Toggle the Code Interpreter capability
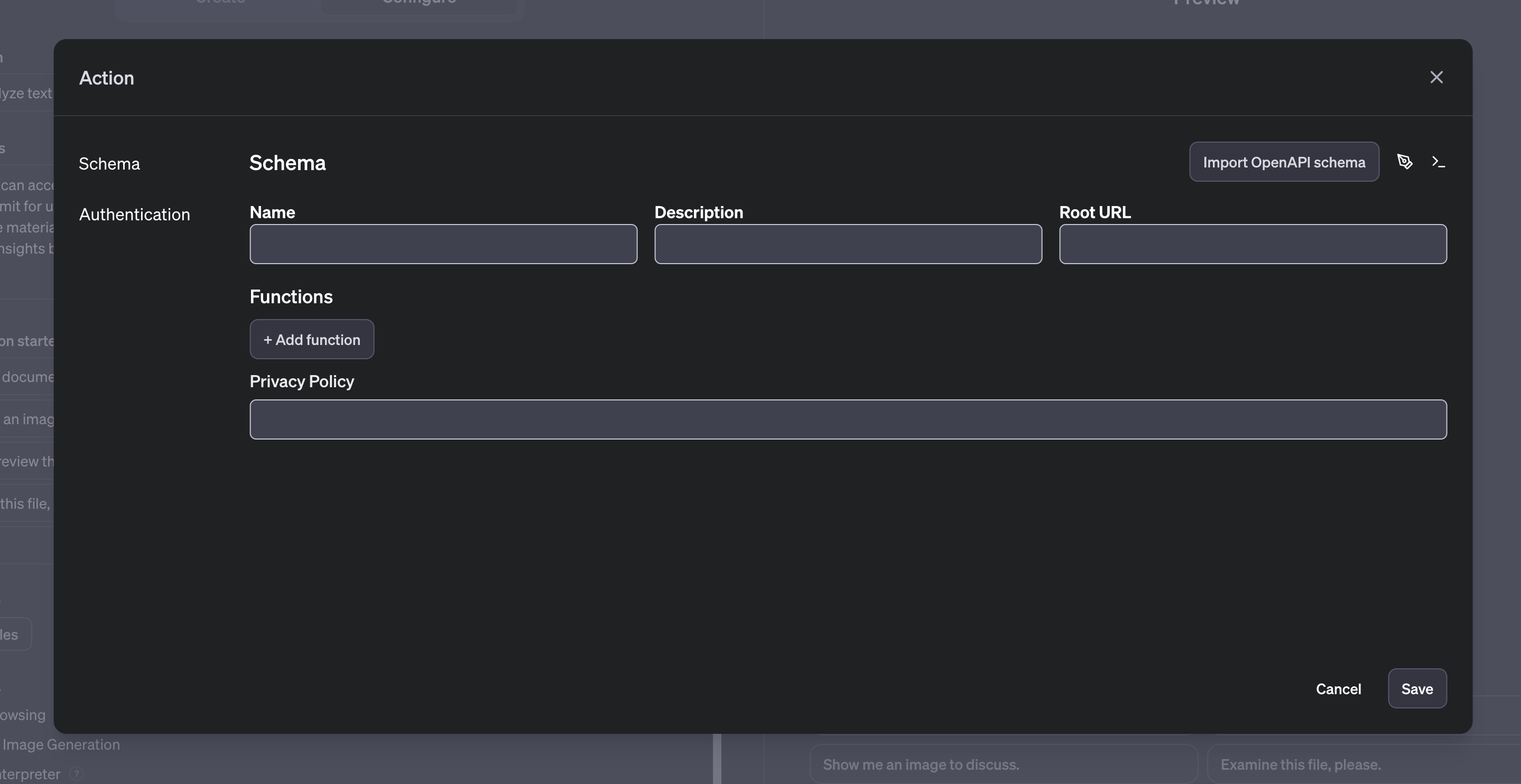 click(31, 774)
